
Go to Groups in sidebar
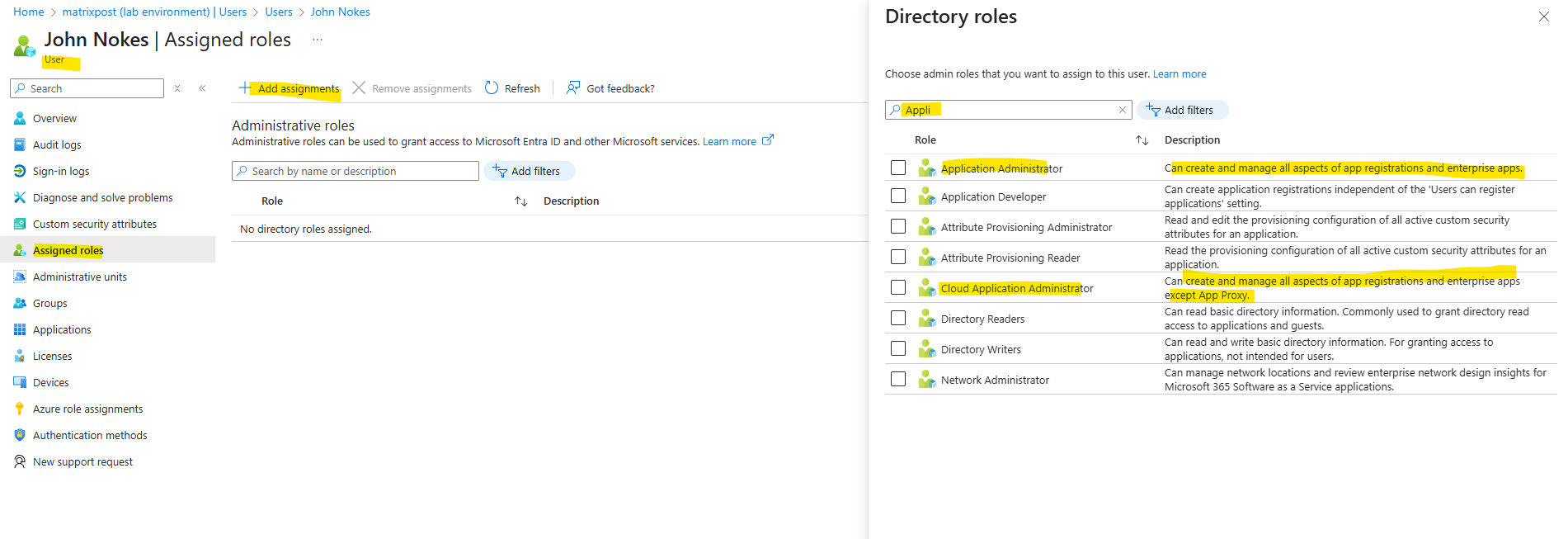(x=50, y=303)
